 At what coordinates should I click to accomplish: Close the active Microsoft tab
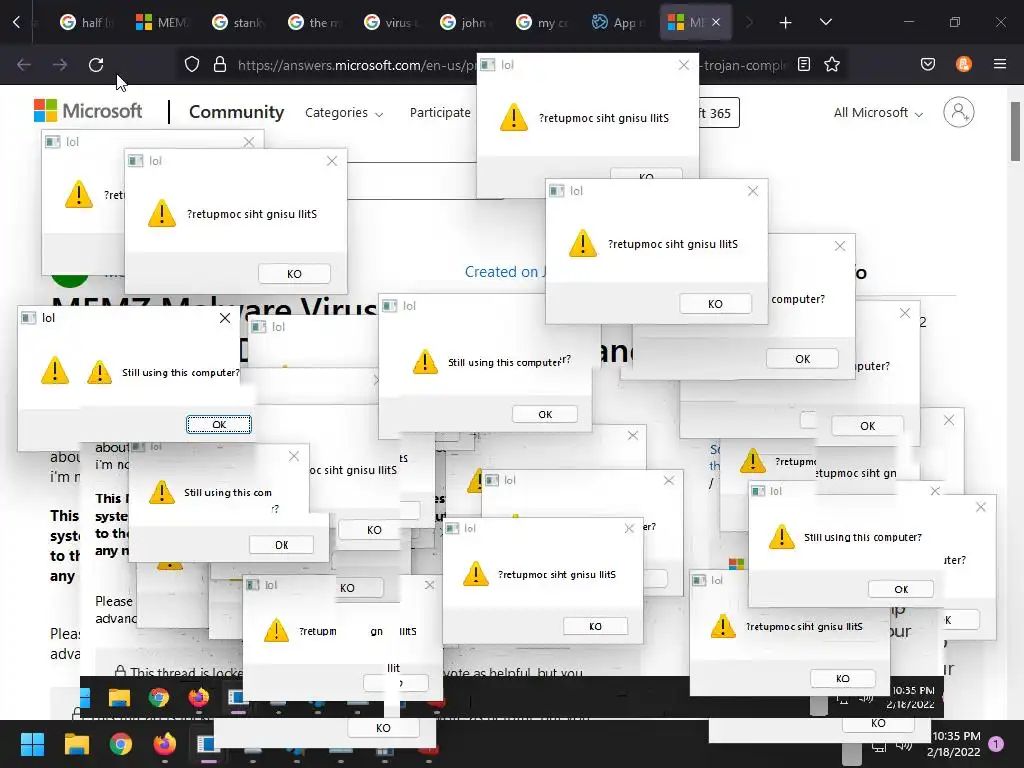click(716, 22)
